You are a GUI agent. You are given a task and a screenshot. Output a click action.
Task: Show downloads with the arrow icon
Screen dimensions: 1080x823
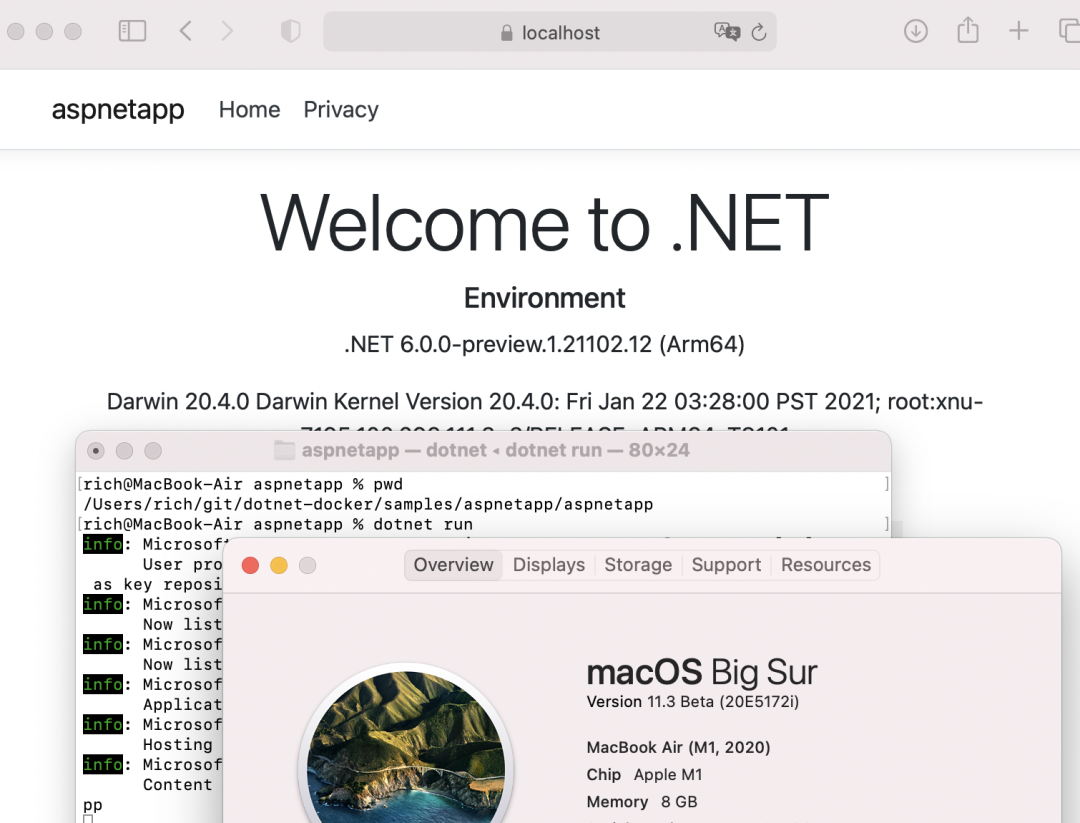[915, 31]
